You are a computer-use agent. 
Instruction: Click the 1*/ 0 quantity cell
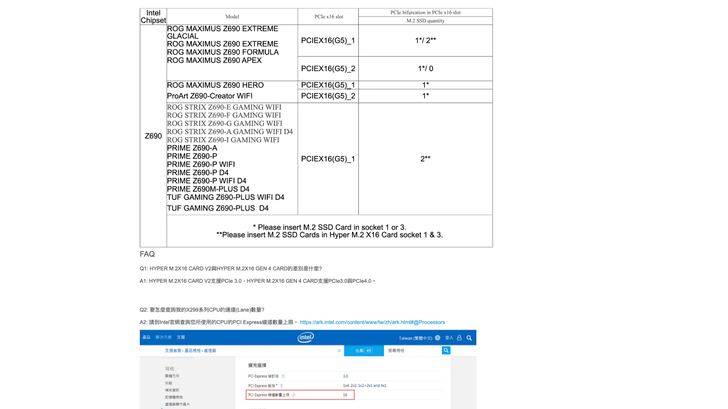pyautogui.click(x=425, y=68)
